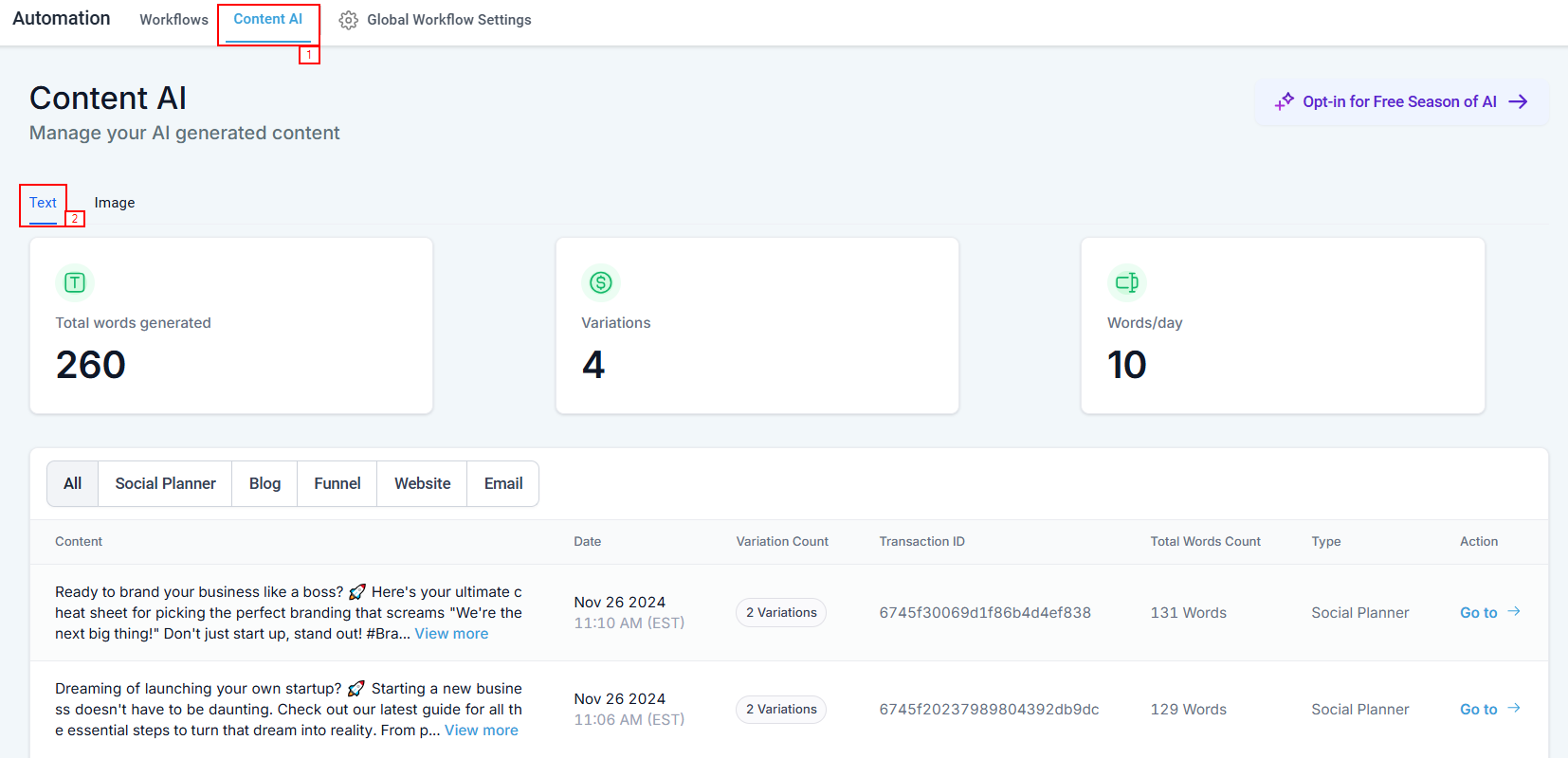Click the arrow icon on the Opt-in banner
The height and width of the screenshot is (758, 1568).
(x=1518, y=101)
